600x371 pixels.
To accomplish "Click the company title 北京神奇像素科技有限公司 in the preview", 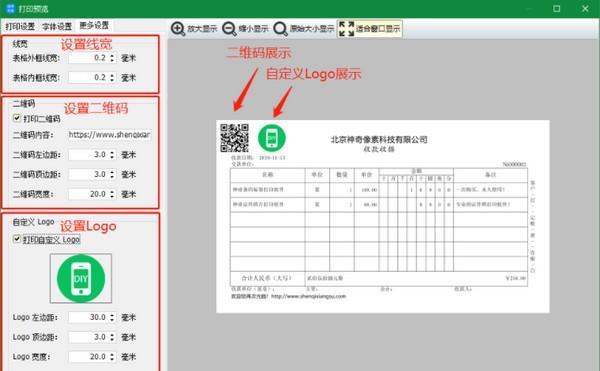I will (379, 140).
